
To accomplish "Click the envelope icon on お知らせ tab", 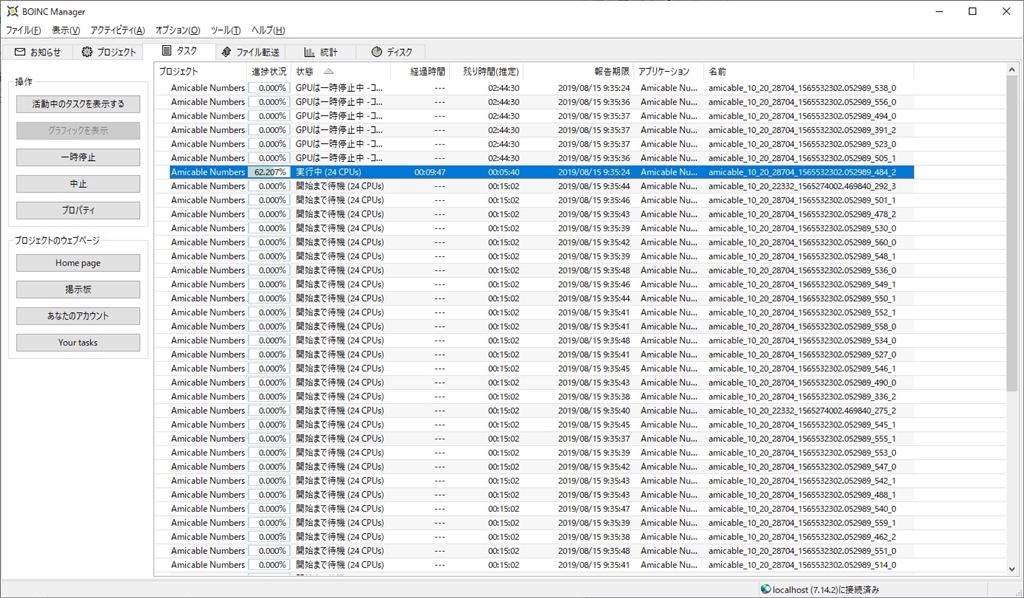I will click(x=20, y=52).
